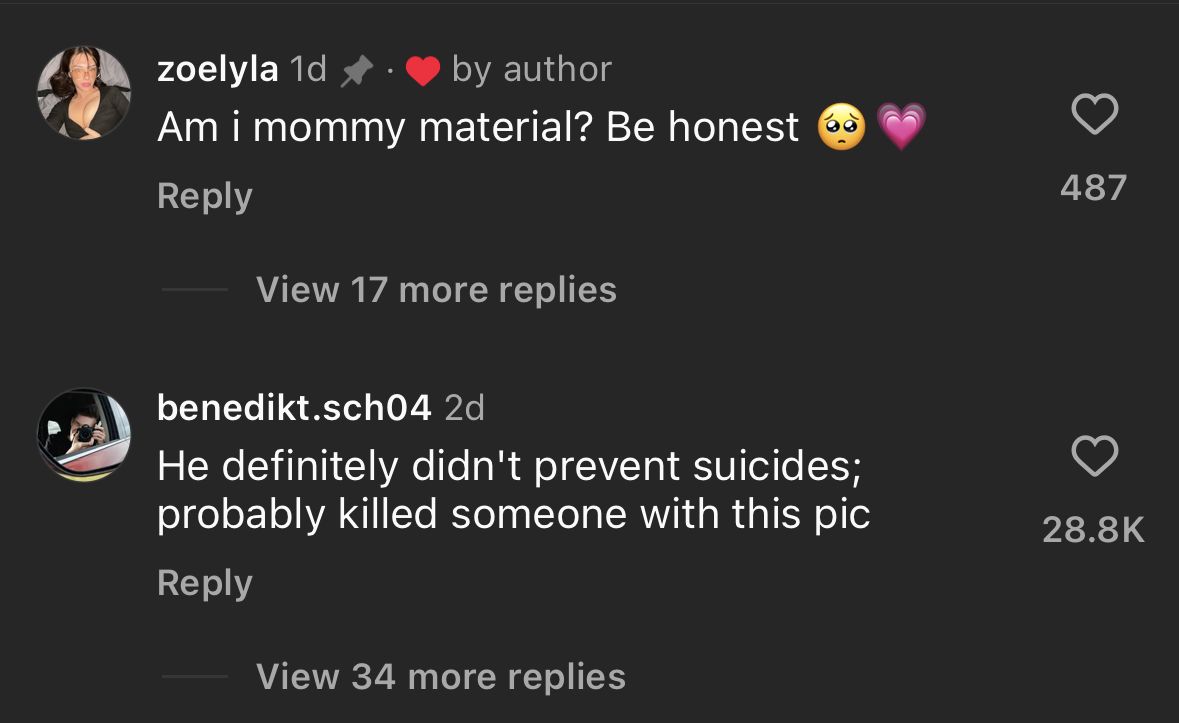Click the 2d timestamp on benedikt.sch04's comment
This screenshot has height=723, width=1179.
[464, 408]
